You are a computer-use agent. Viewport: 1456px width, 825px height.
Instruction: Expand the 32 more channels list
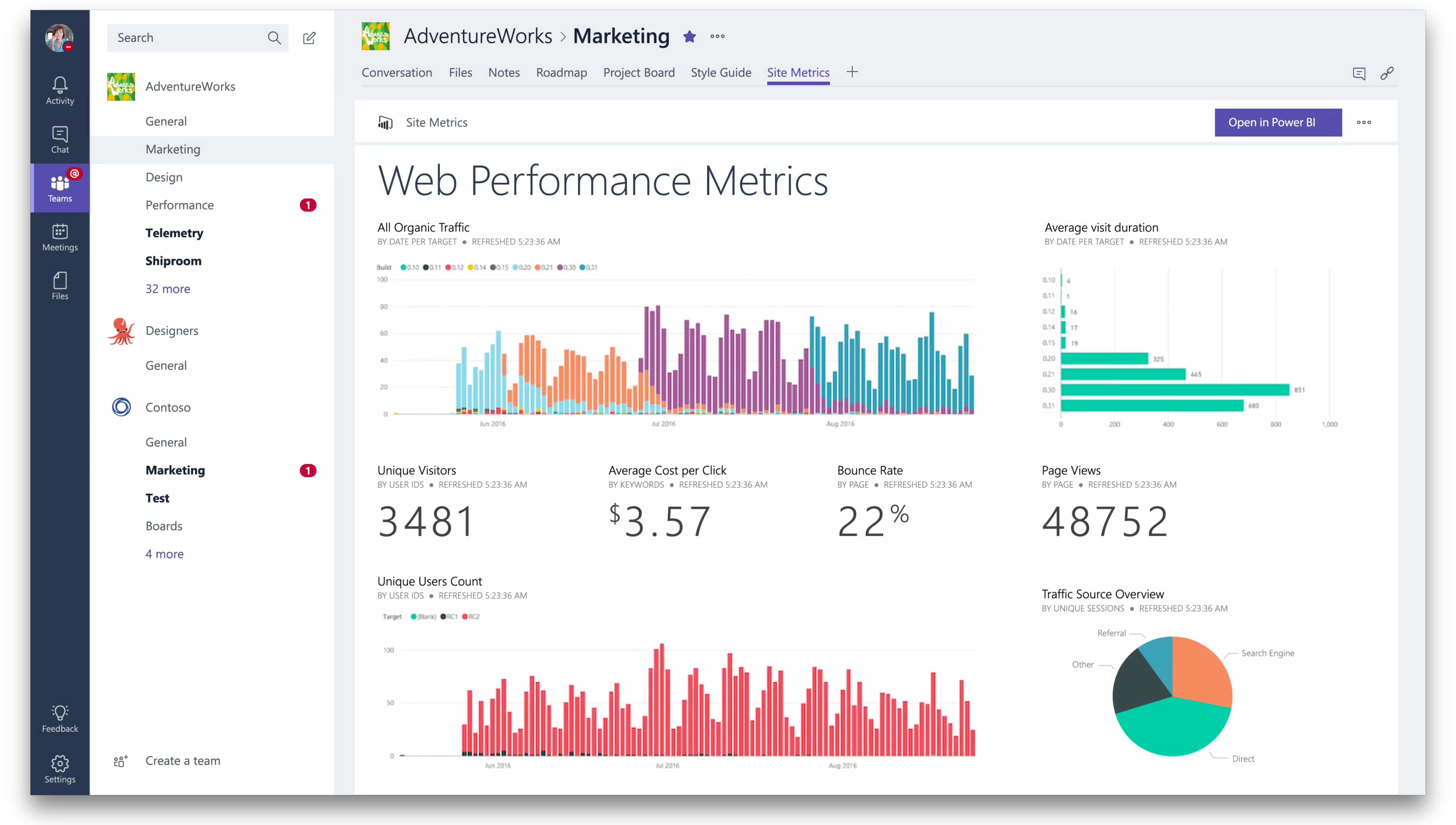click(168, 289)
